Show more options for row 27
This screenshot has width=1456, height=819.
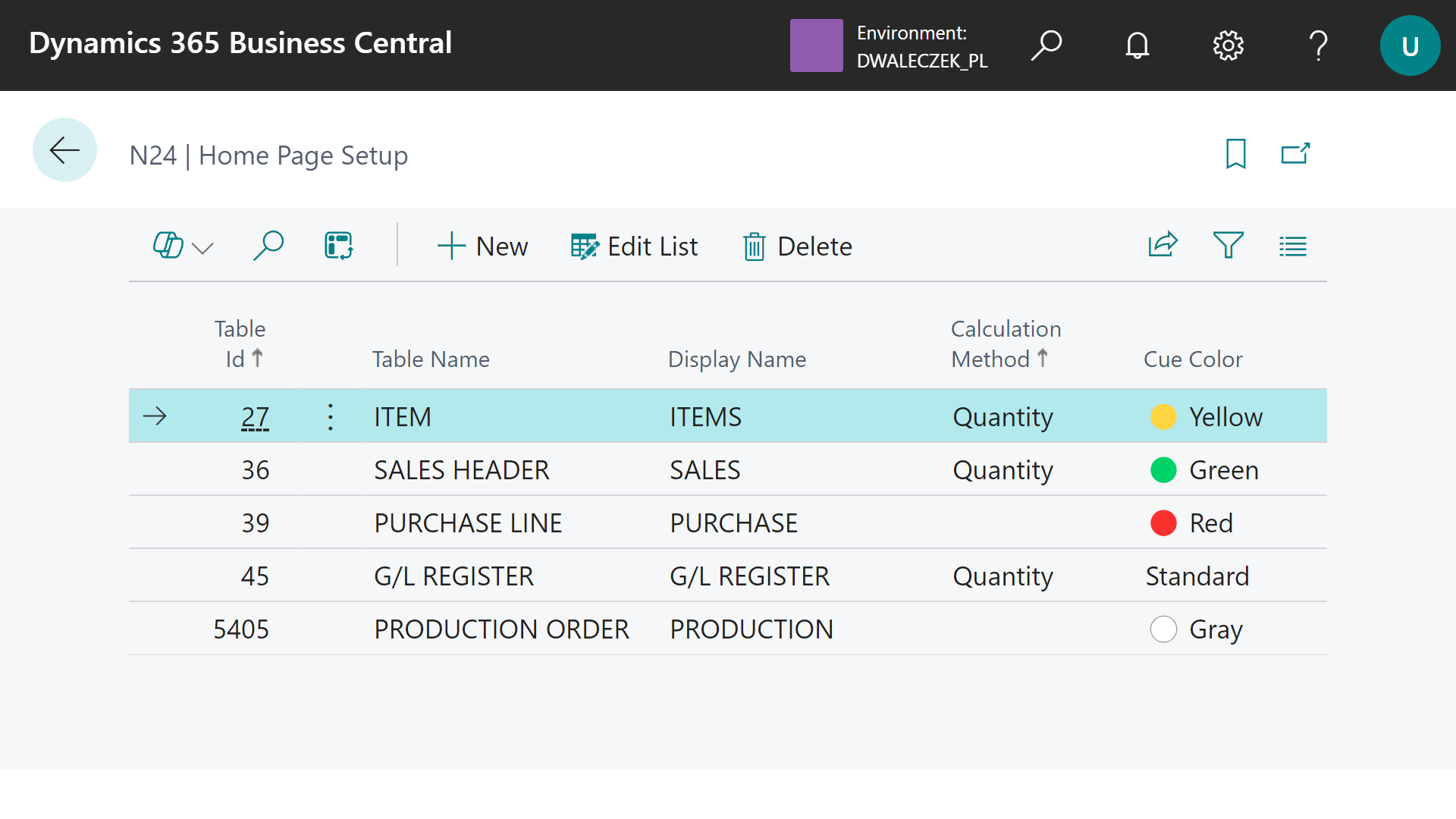330,416
